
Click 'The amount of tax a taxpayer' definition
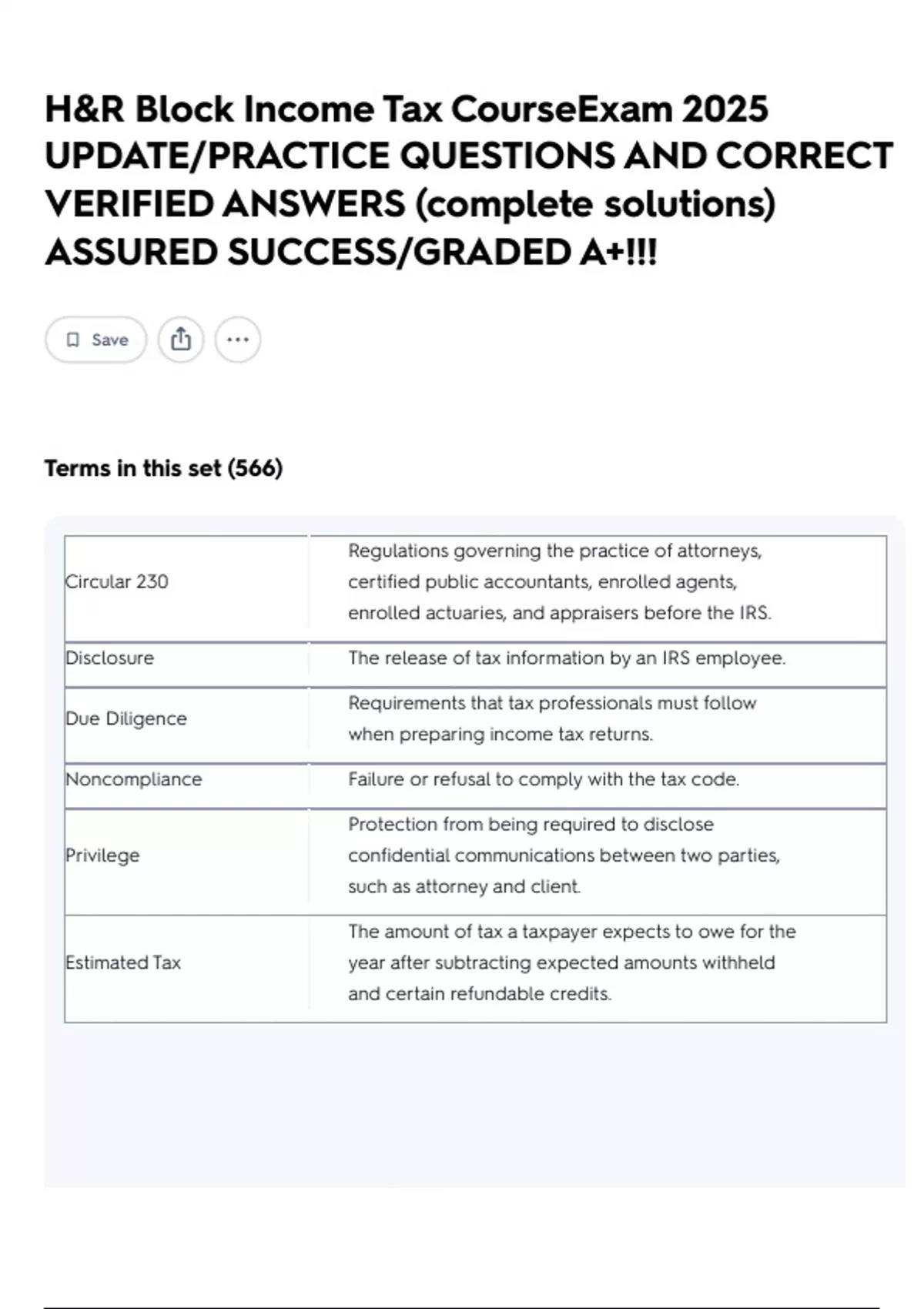(x=571, y=962)
